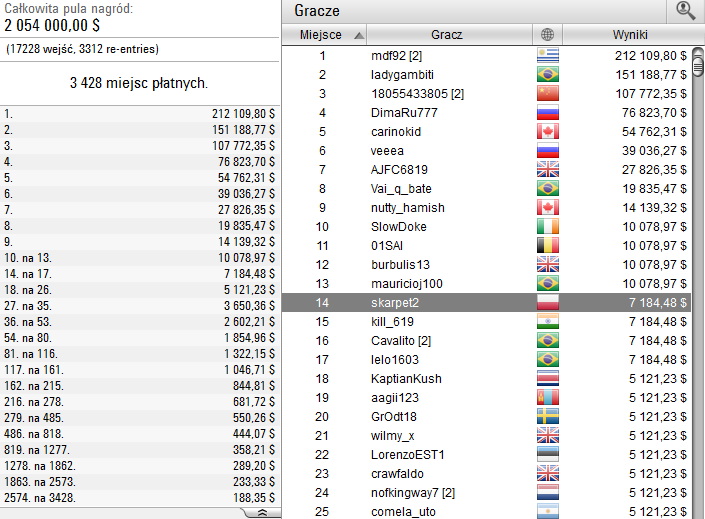
Task: Click the Uruguay flag next to mdf92
Action: pyautogui.click(x=548, y=55)
